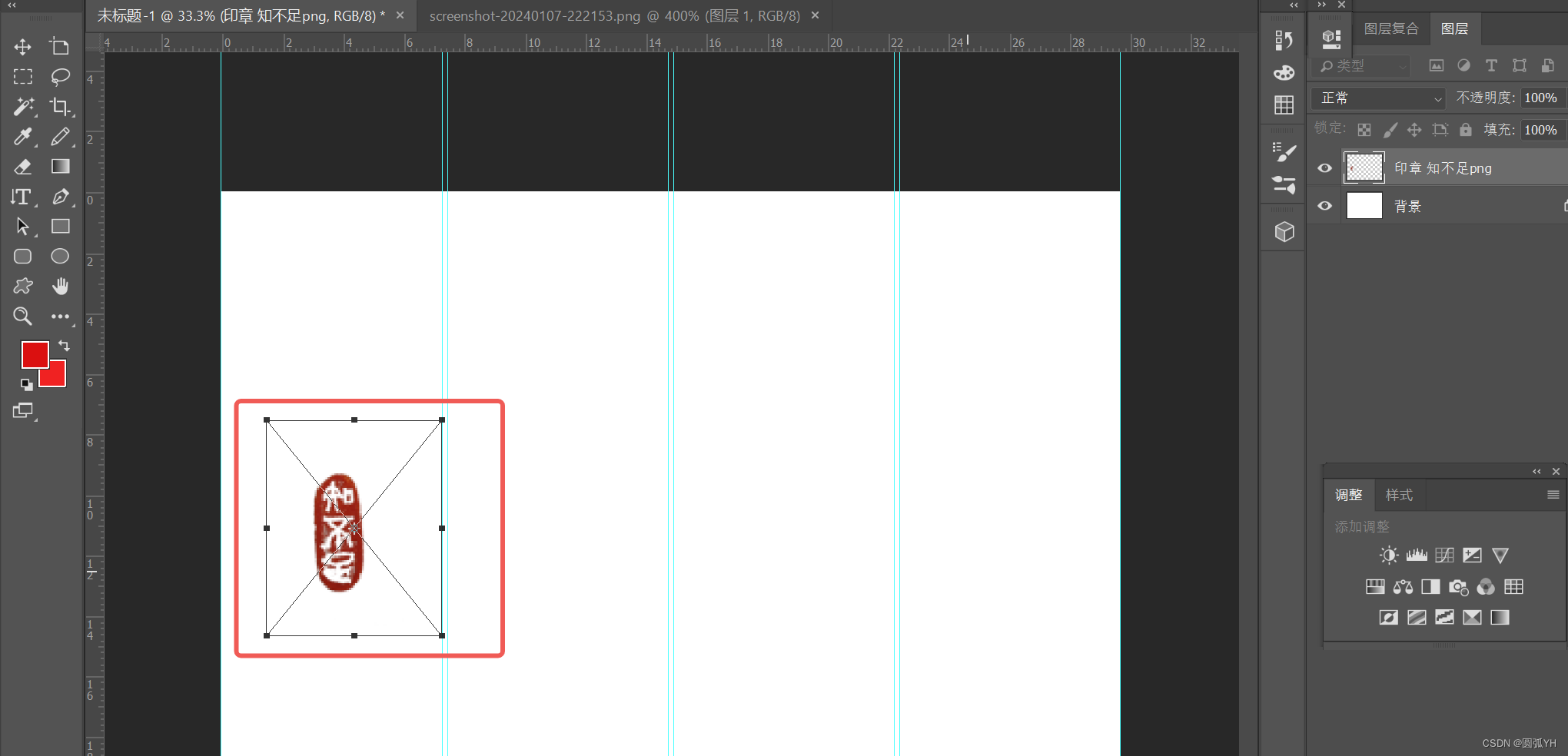Image resolution: width=1568 pixels, height=756 pixels.
Task: Open the History panel icon
Action: (x=1284, y=40)
